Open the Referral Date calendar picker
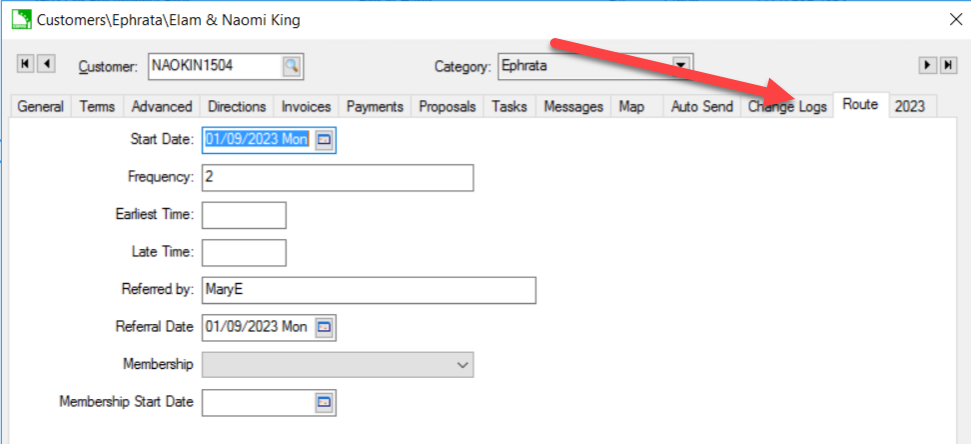Screen dimensions: 971x444 point(324,327)
